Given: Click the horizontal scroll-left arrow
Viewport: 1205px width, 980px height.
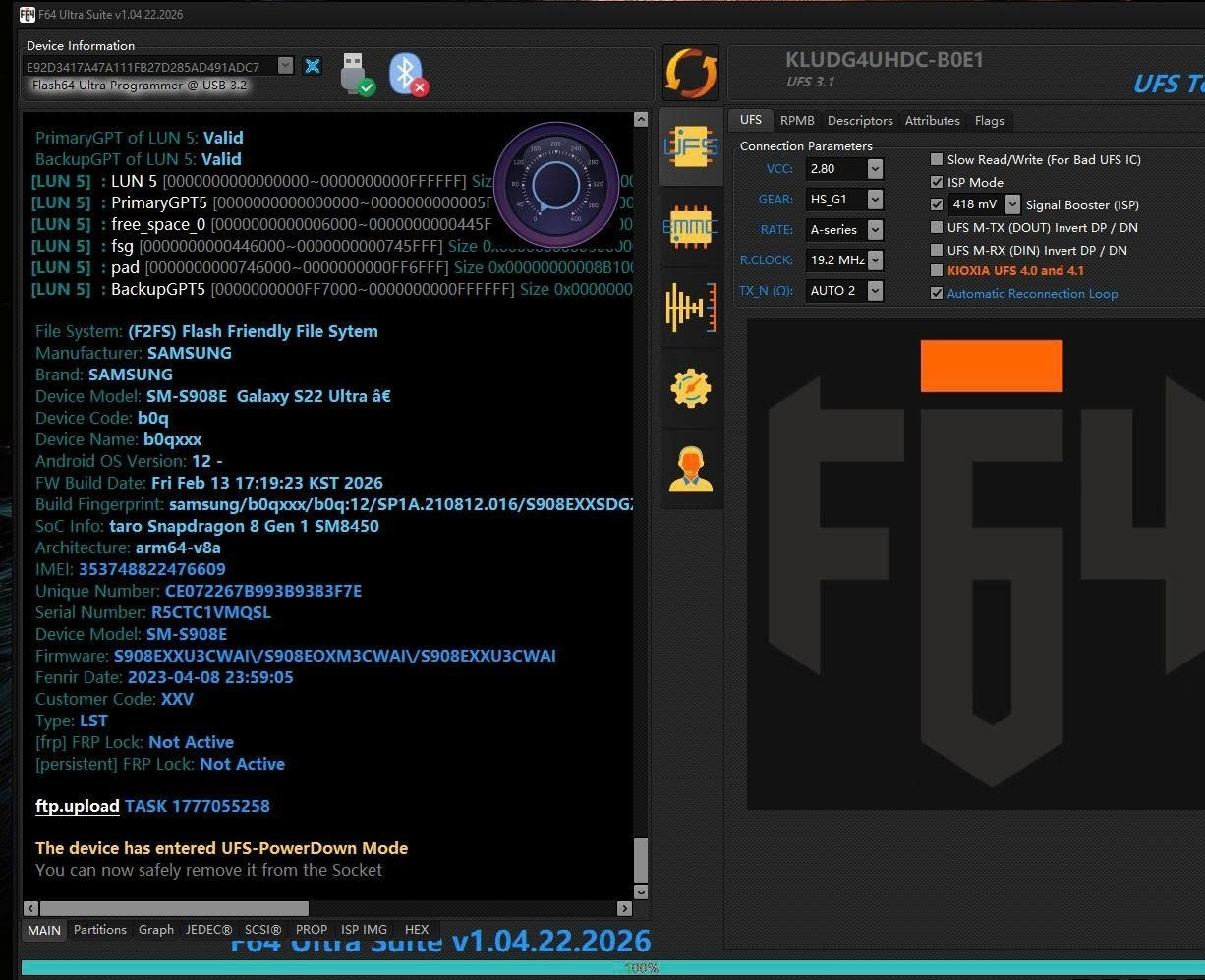Looking at the screenshot, I should coord(30,908).
